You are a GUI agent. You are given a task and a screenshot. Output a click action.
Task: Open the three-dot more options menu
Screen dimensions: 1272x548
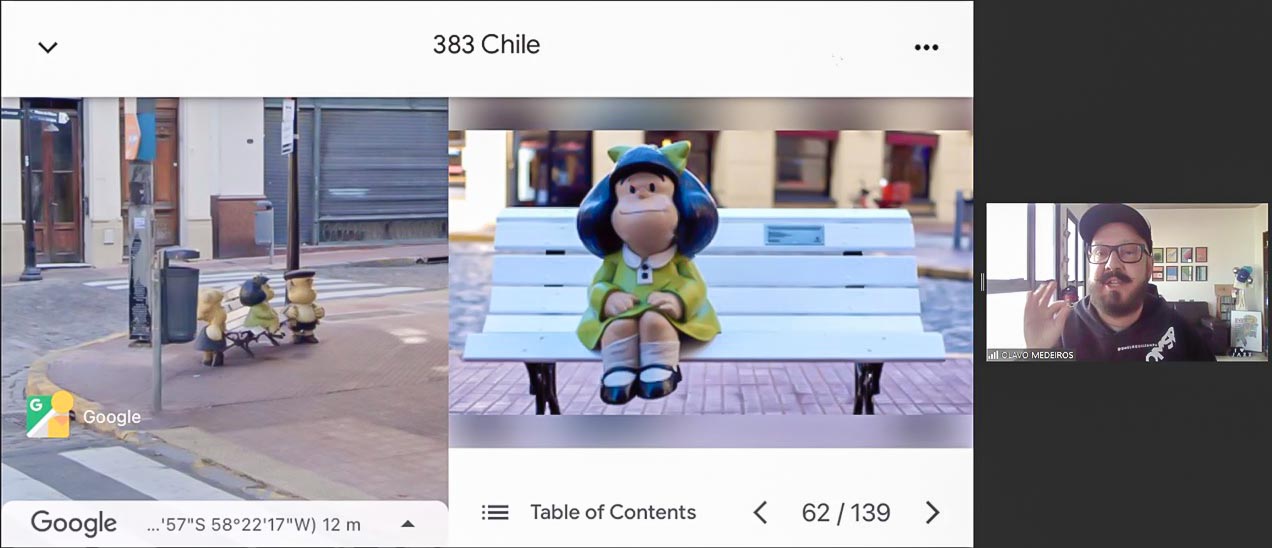tap(926, 47)
